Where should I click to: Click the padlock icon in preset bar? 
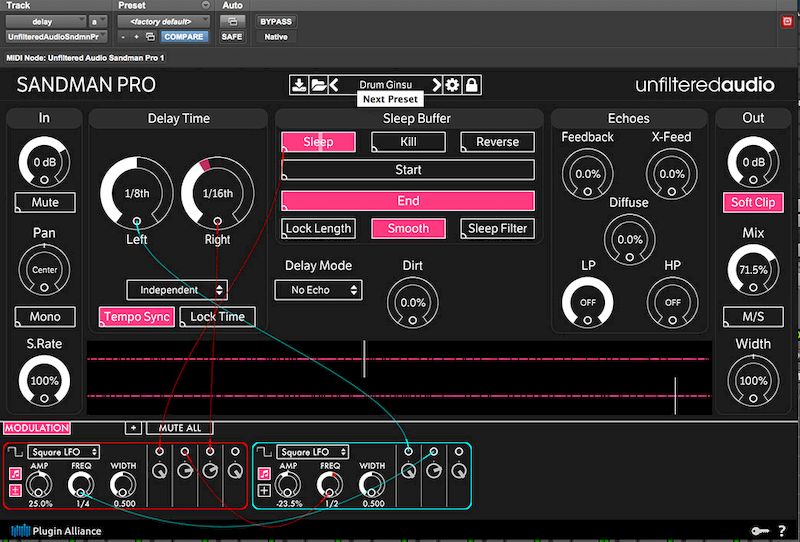[471, 85]
